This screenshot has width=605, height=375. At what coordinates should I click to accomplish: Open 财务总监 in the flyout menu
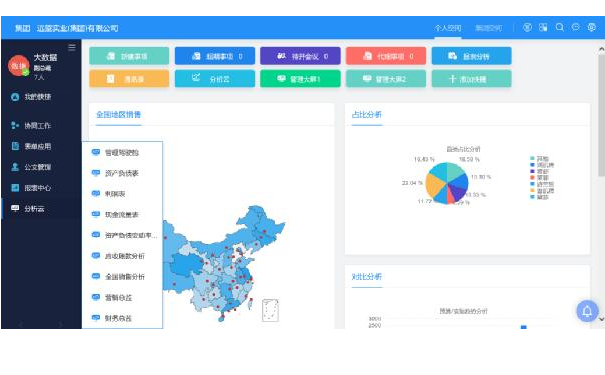122,318
